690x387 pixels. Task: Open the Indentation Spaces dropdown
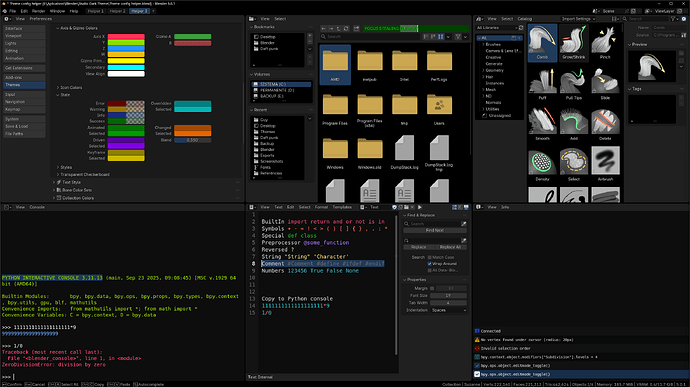pos(448,310)
